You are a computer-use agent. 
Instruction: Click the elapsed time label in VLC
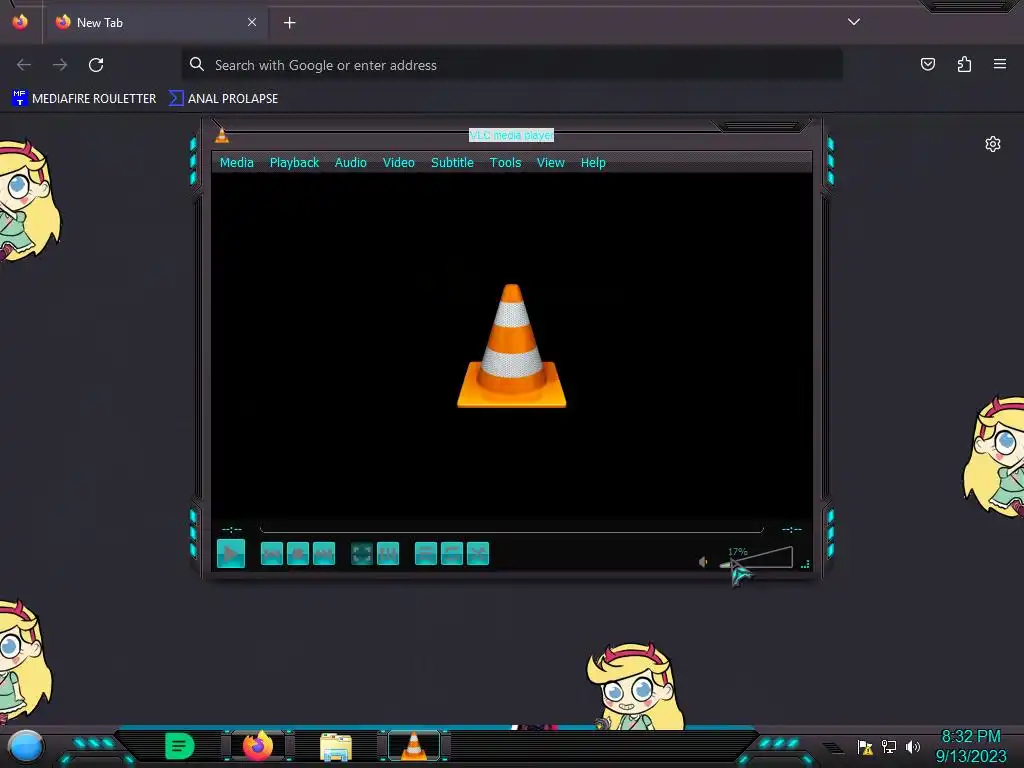tap(232, 529)
